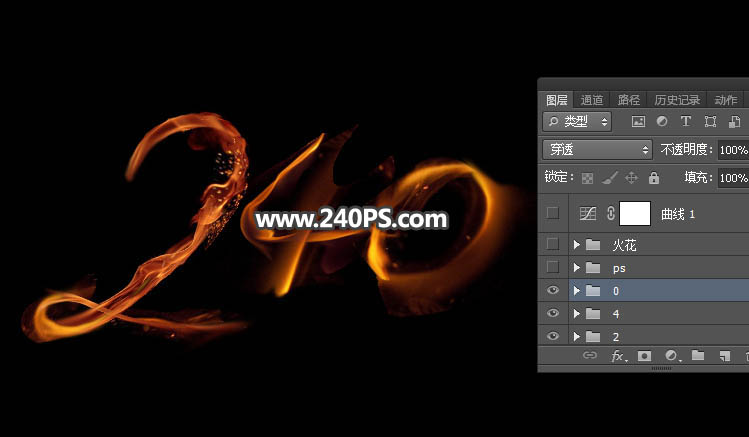
Task: Click the white mask thumbnail of 曲线 1
Action: 635,213
